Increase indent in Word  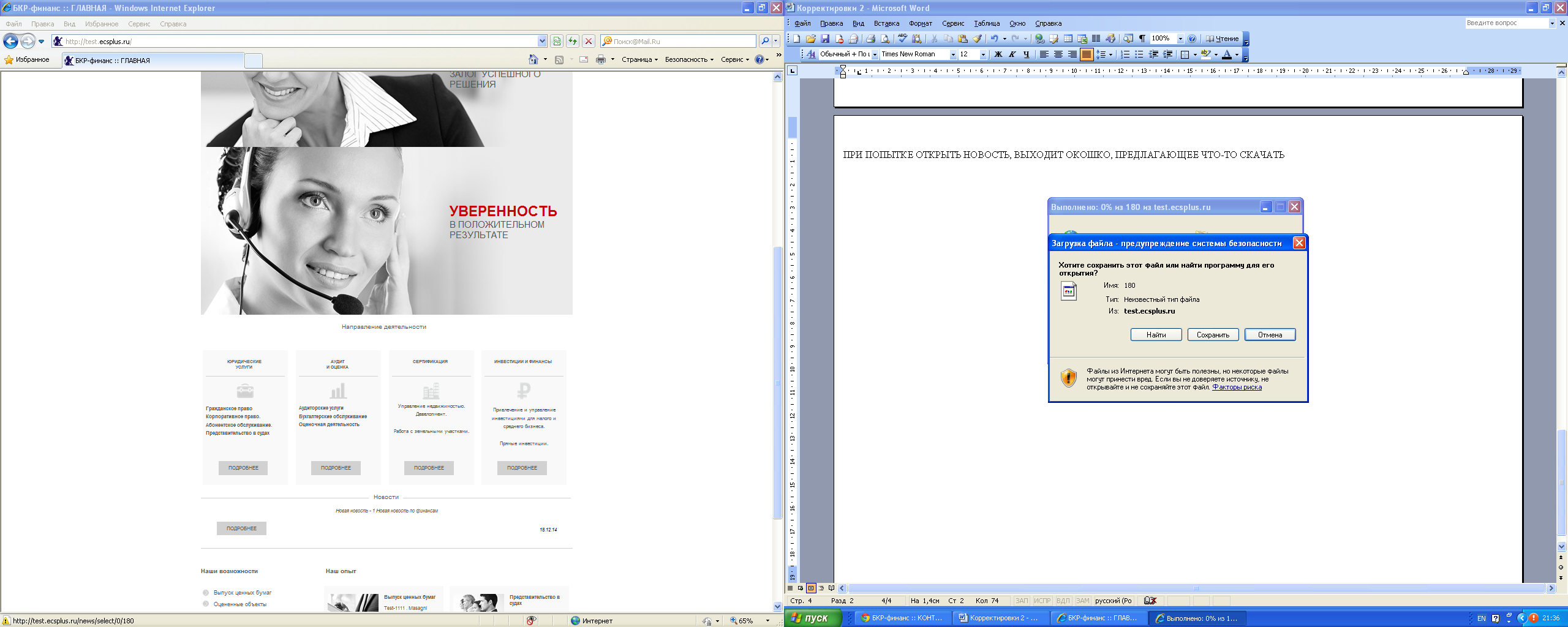pyautogui.click(x=1167, y=54)
